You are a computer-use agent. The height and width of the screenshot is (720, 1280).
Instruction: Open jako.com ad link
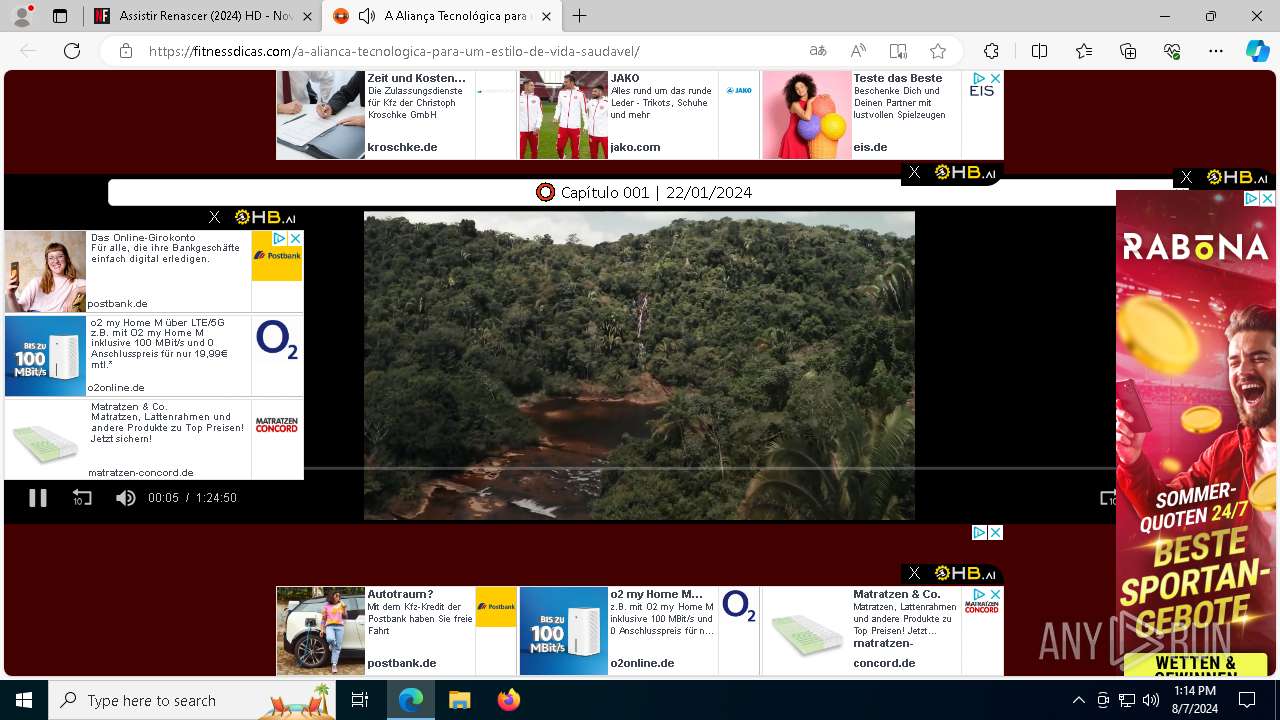635,147
